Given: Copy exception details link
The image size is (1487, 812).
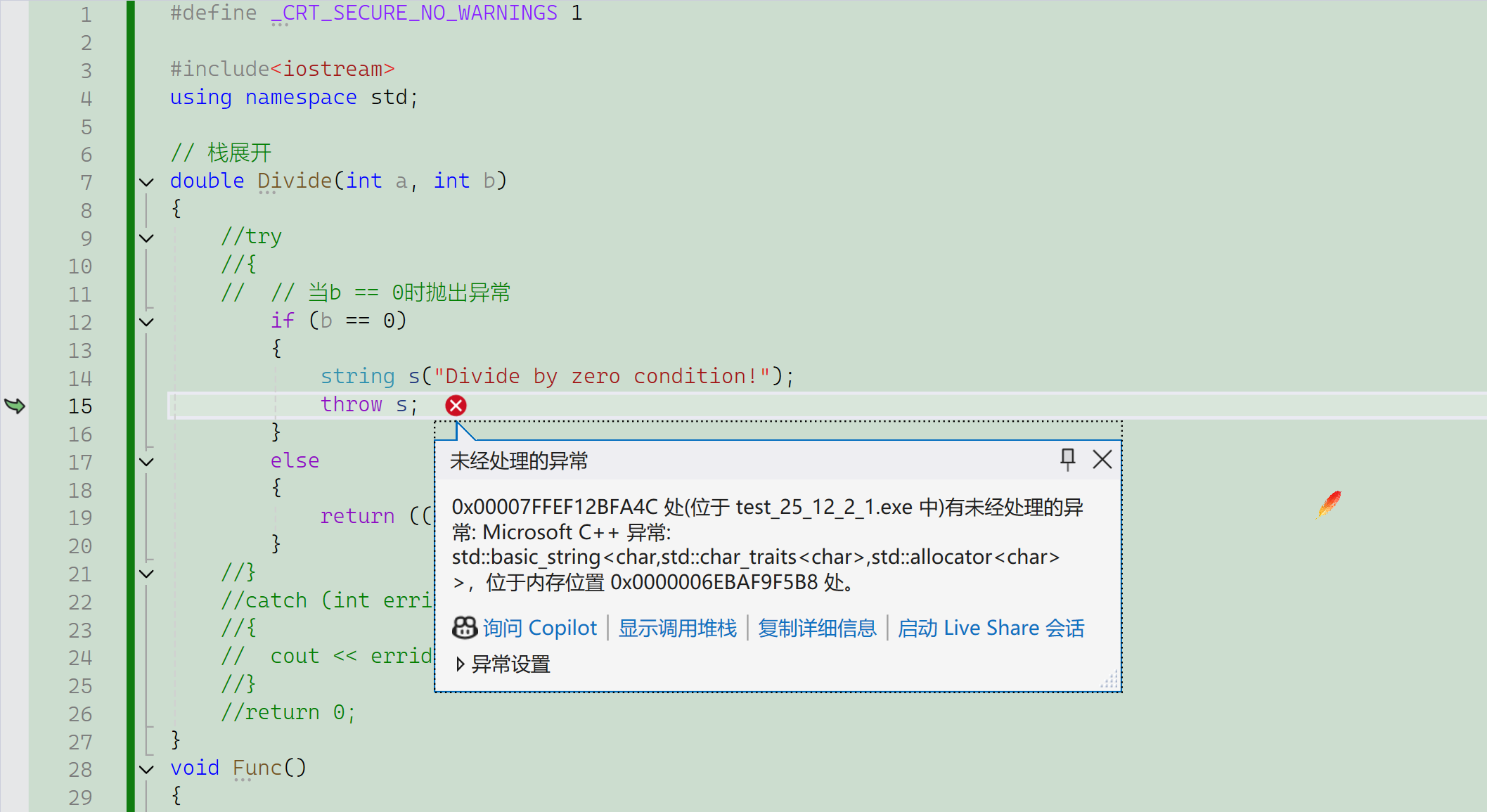Looking at the screenshot, I should click(x=817, y=627).
